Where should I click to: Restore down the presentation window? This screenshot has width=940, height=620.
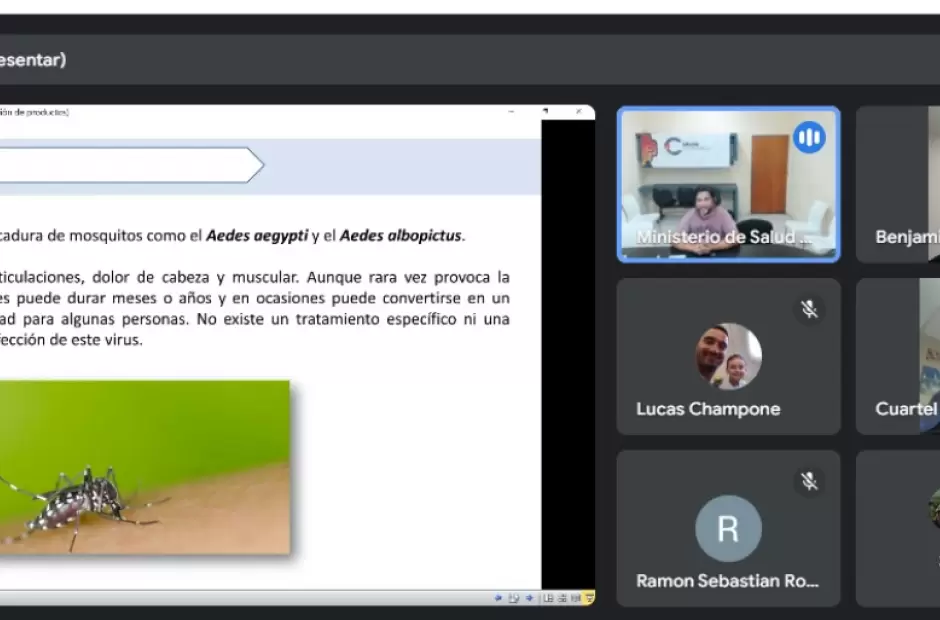[545, 112]
